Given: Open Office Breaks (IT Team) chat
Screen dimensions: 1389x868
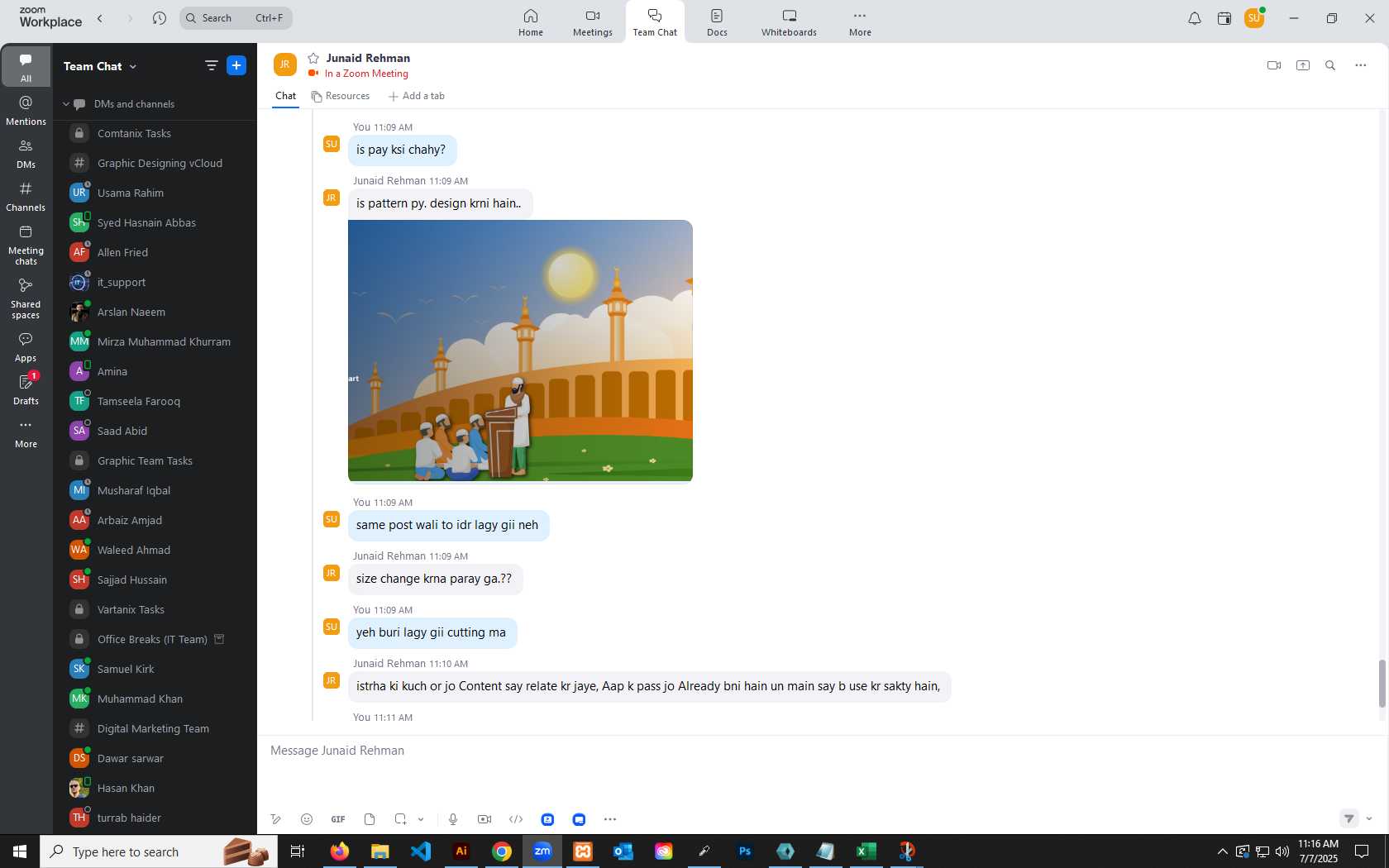Looking at the screenshot, I should click(155, 639).
